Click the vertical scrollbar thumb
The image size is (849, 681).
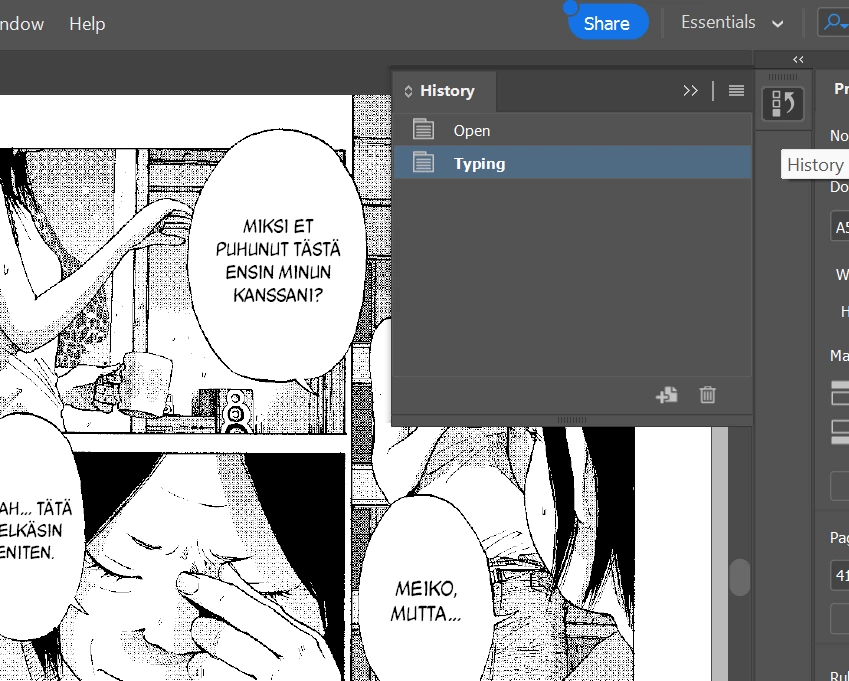coord(739,577)
